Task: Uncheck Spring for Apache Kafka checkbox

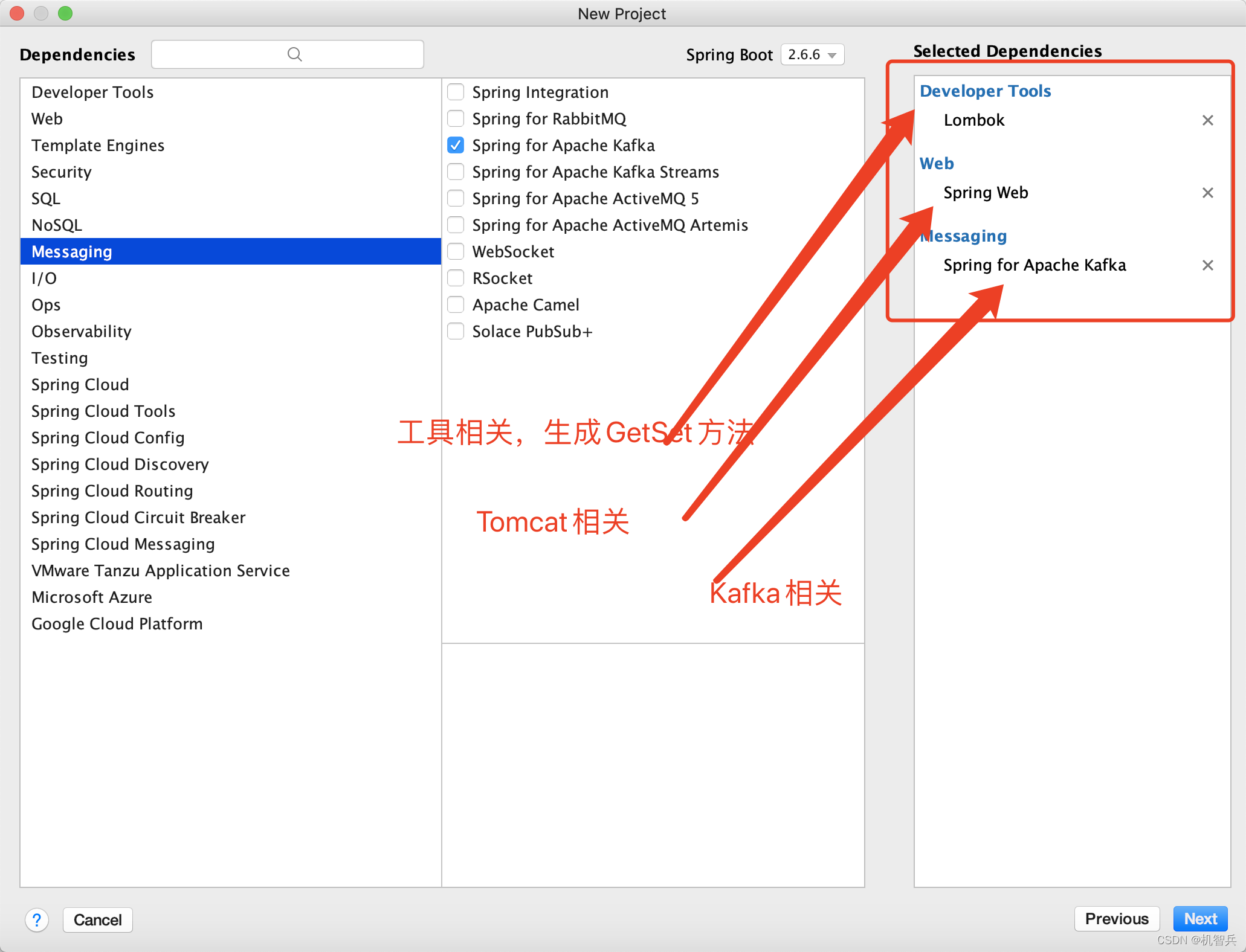Action: click(x=456, y=146)
